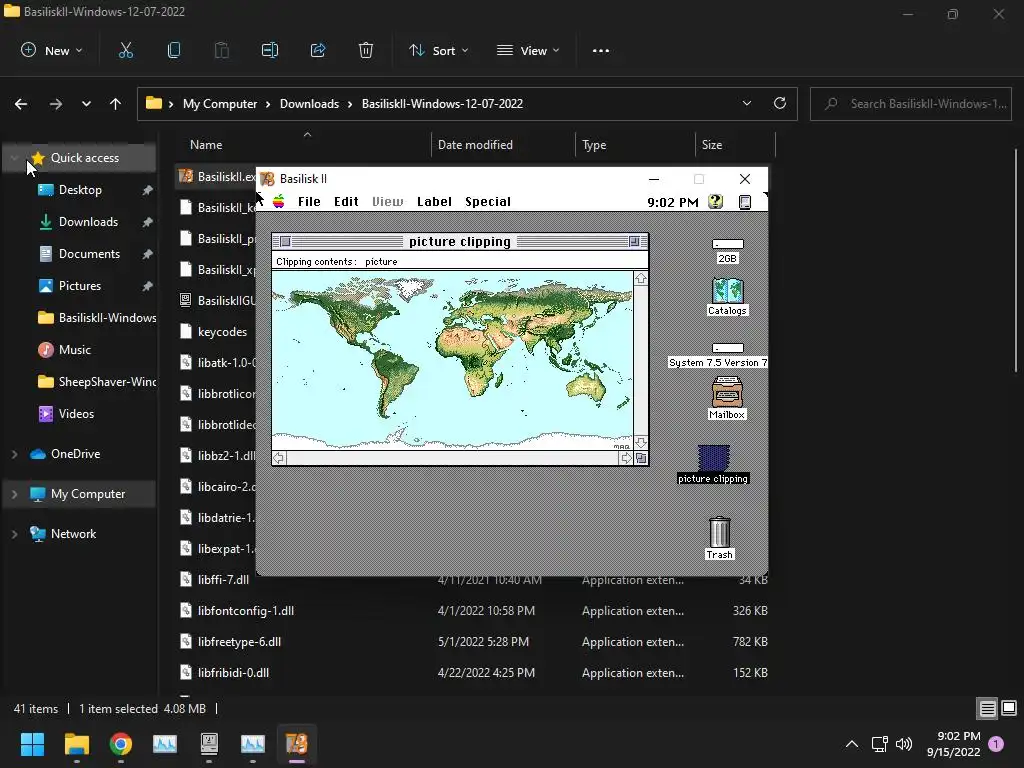This screenshot has height=768, width=1024.
Task: Click the Delete trash icon in Explorer toolbar
Action: point(366,50)
